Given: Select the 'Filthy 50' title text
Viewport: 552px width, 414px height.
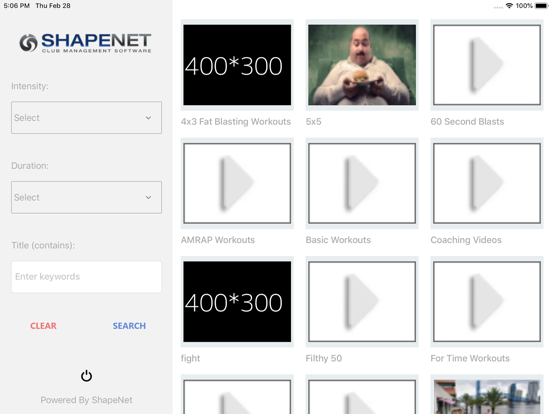Looking at the screenshot, I should click(324, 358).
